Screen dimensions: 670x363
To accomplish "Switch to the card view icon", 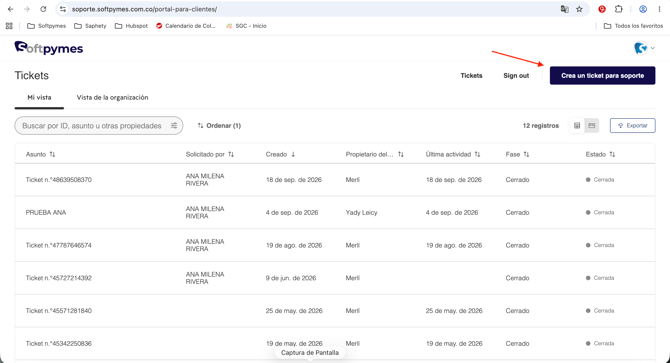I will [592, 126].
